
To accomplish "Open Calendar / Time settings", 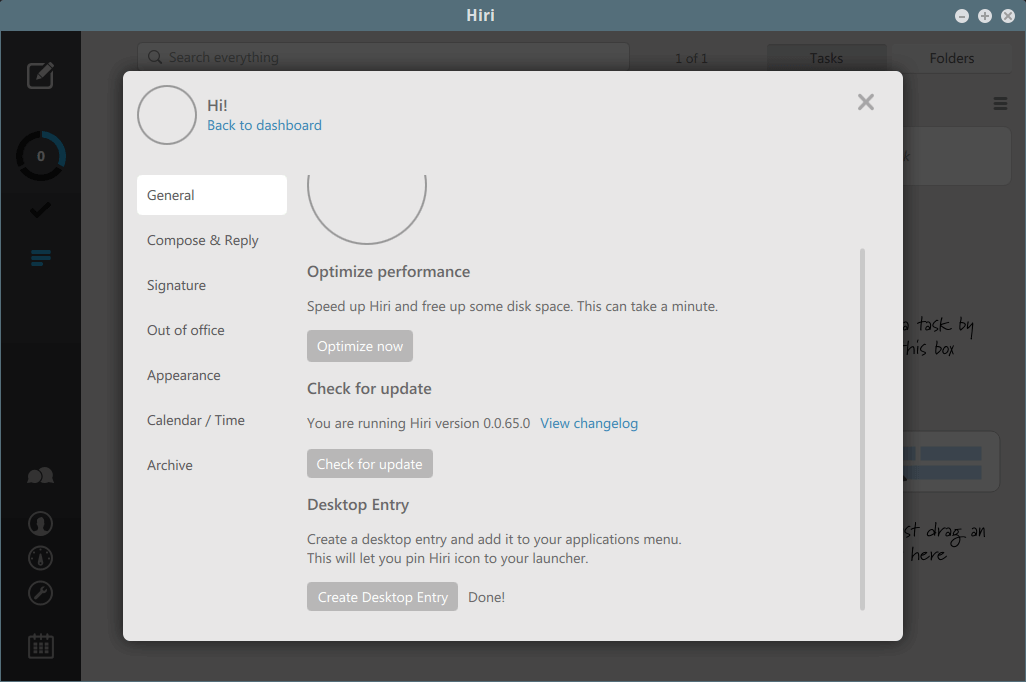I will coord(196,420).
